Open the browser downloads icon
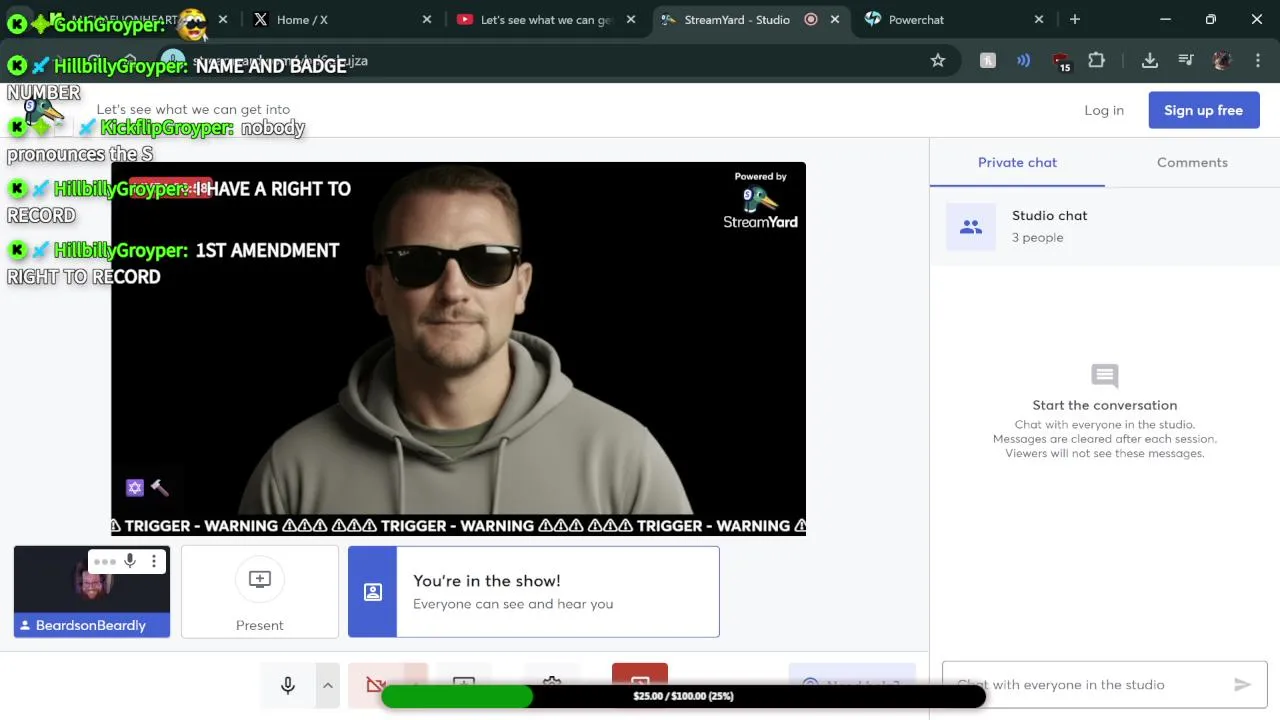Screen dimensions: 1280x720 click(x=1150, y=60)
